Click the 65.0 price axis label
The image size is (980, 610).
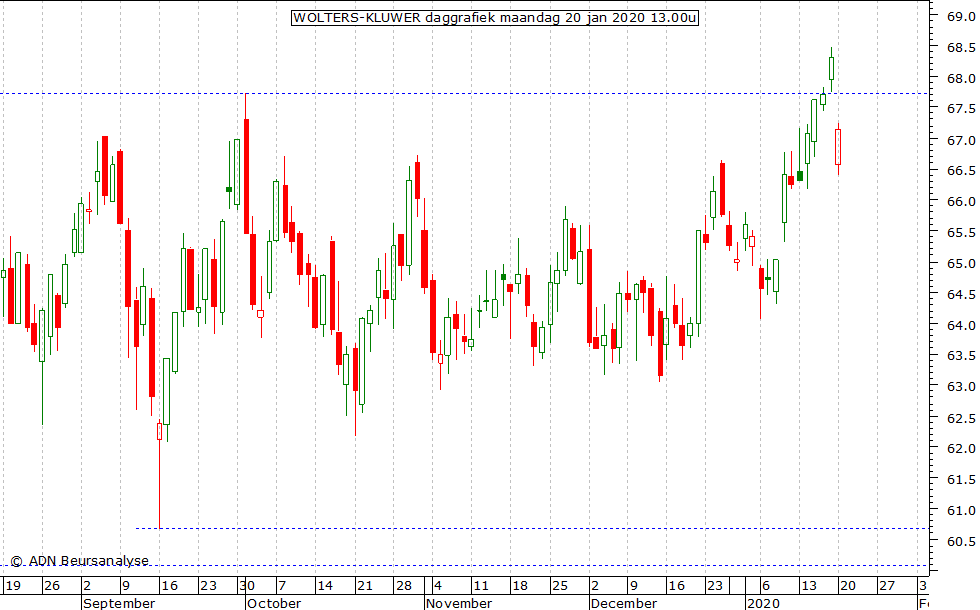(x=961, y=264)
